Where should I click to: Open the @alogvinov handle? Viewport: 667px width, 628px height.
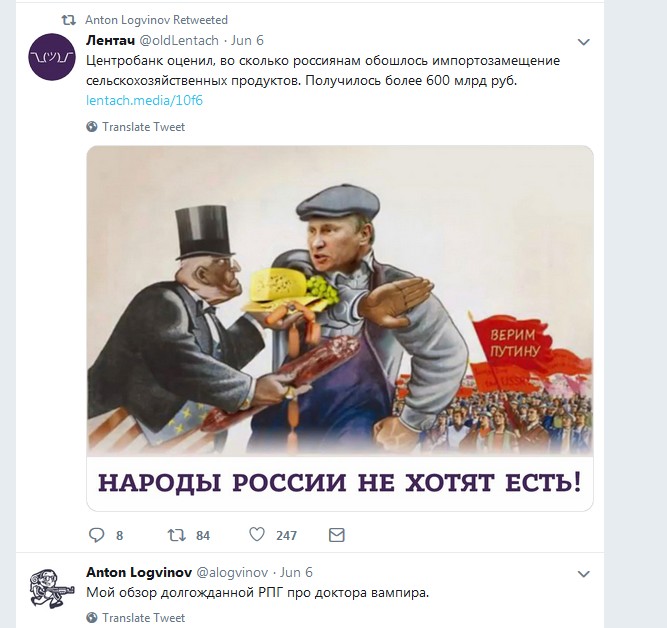click(232, 572)
